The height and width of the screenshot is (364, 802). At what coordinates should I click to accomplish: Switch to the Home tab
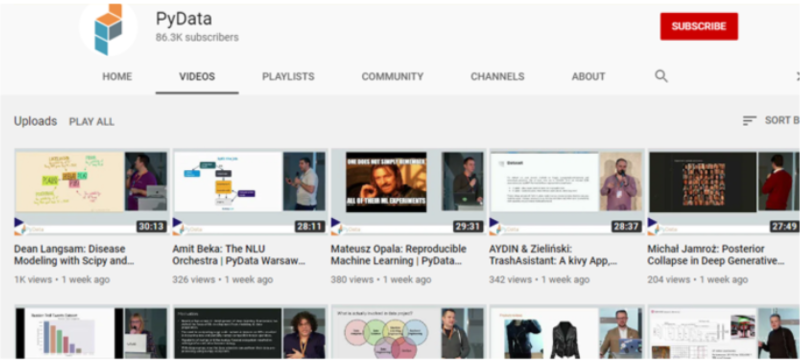tap(117, 77)
